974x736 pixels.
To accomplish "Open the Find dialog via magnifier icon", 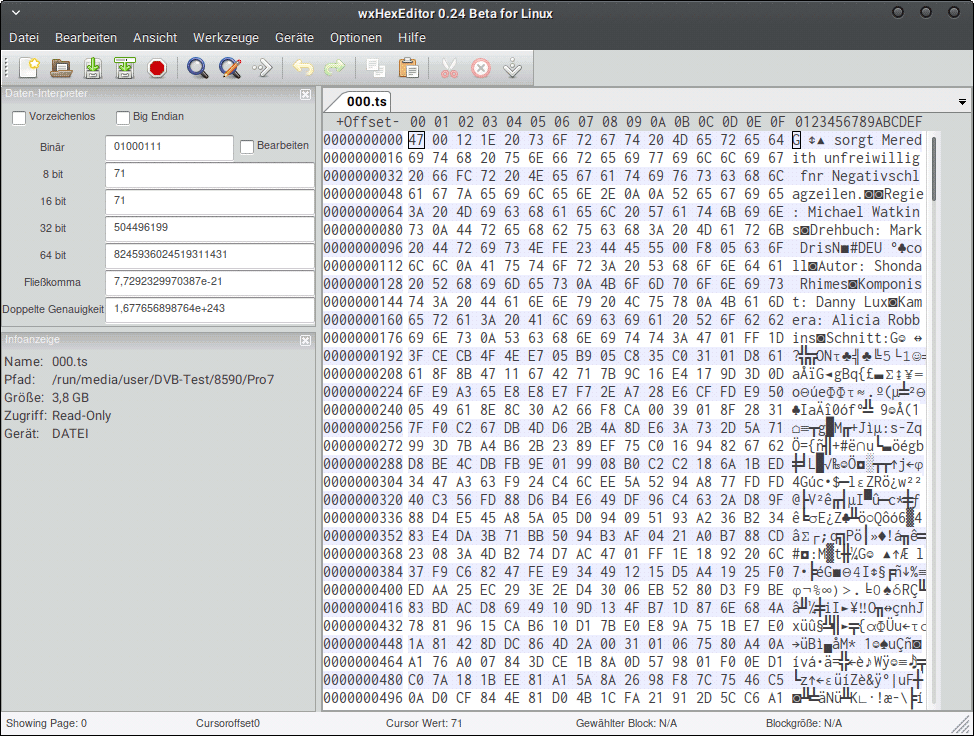I will click(197, 68).
